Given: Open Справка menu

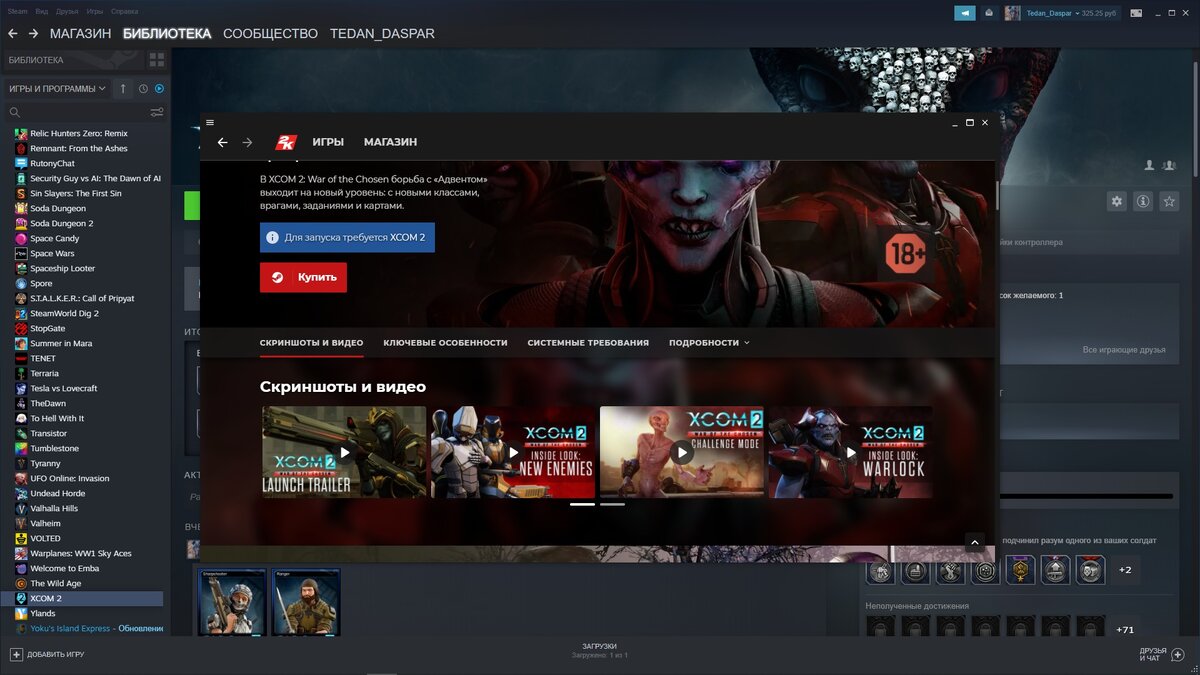Looking at the screenshot, I should pyautogui.click(x=125, y=11).
